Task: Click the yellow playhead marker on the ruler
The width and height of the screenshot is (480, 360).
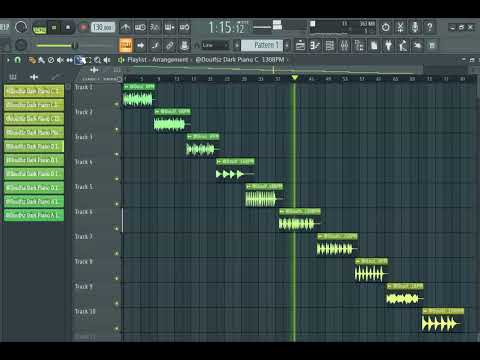Action: tap(294, 78)
